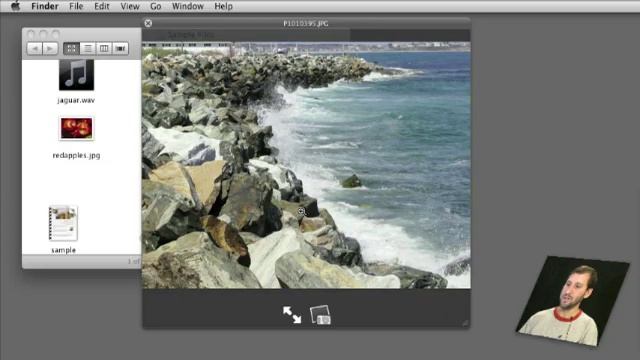640x360 pixels.
Task: Open the Finder menu
Action: [x=45, y=6]
